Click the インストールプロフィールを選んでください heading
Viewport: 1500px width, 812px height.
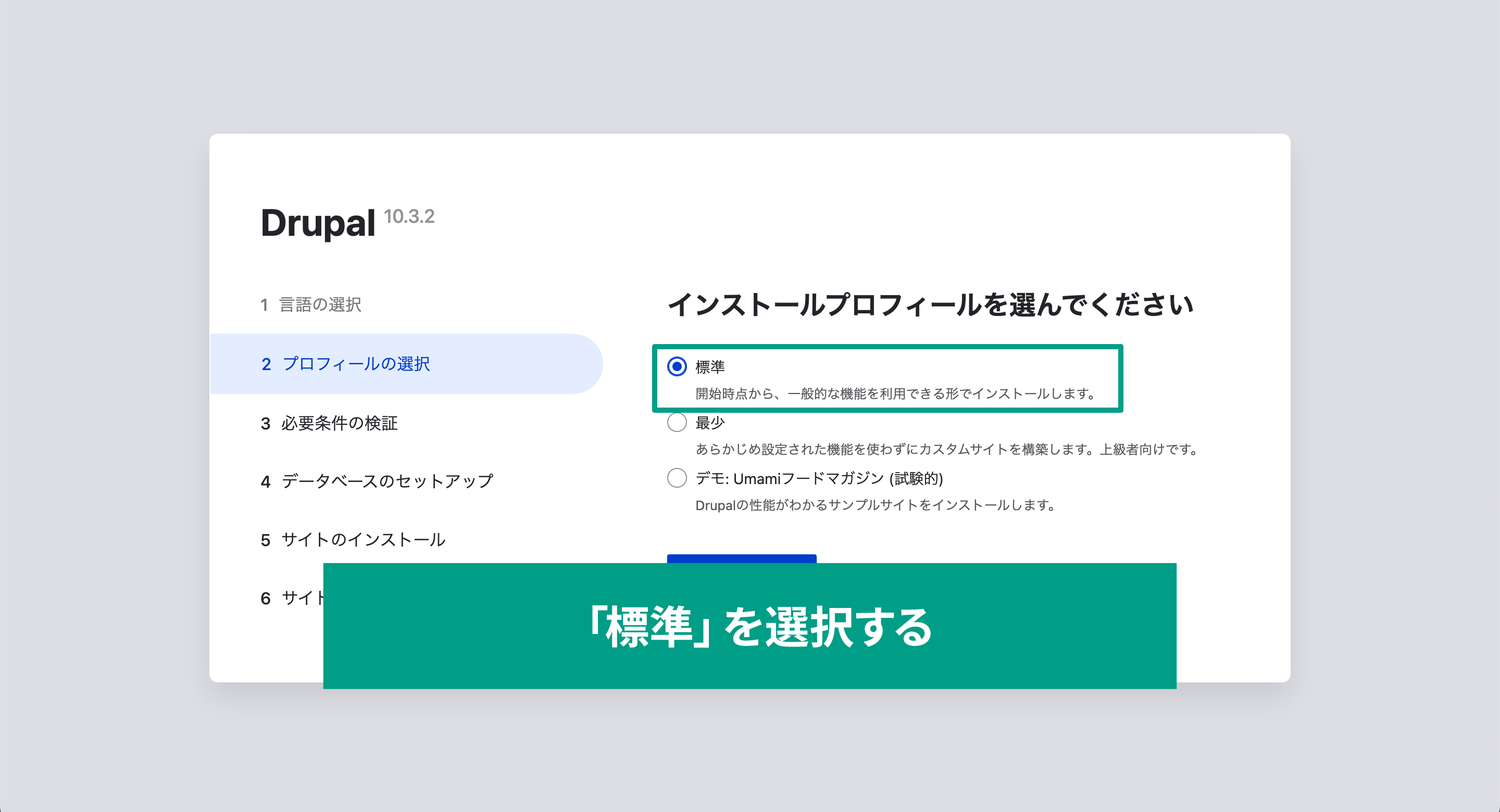click(x=931, y=304)
